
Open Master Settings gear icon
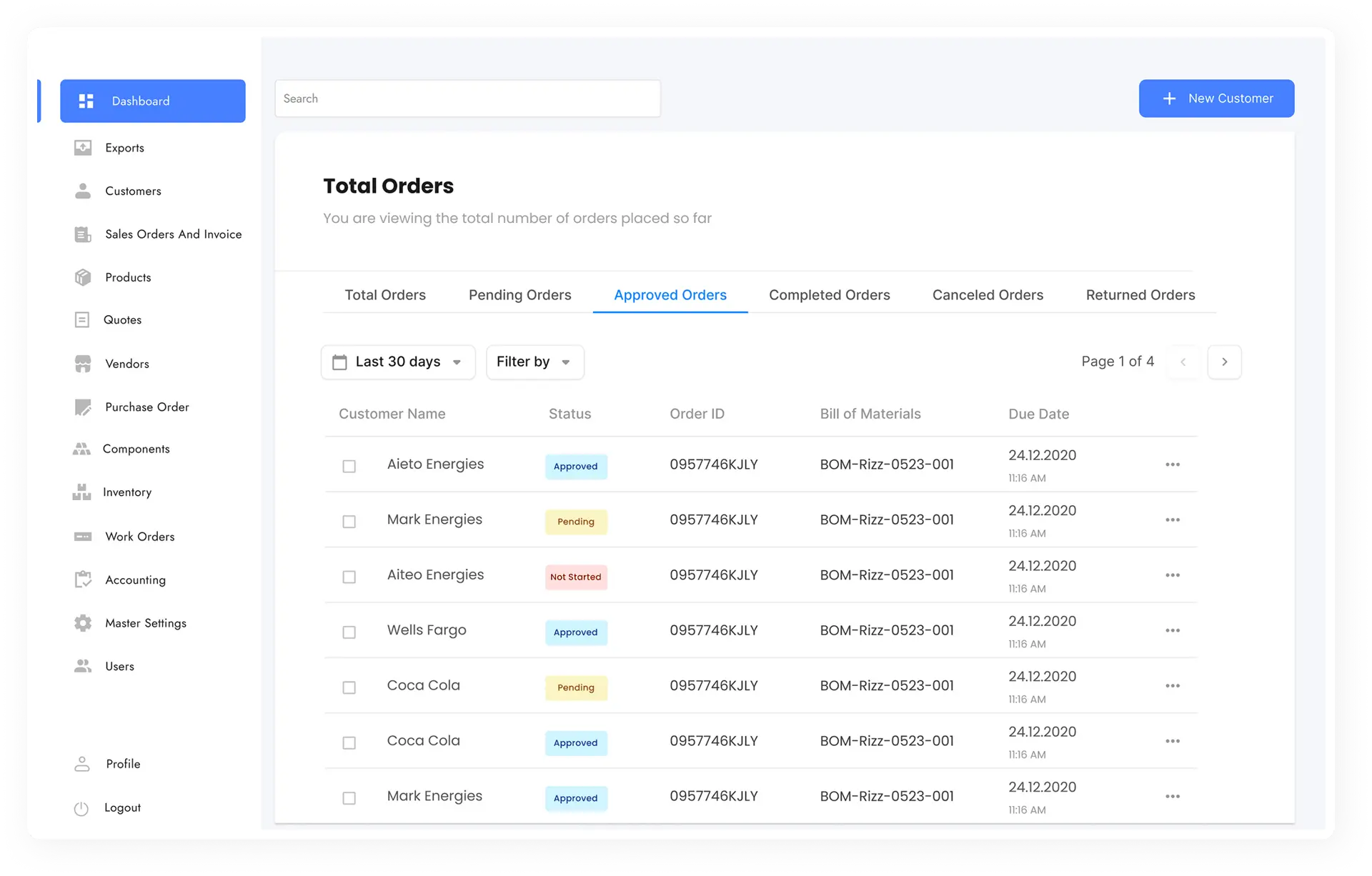82,622
